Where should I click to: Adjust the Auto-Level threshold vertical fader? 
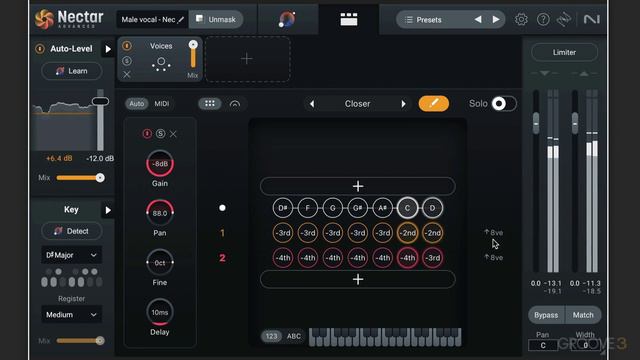[x=100, y=101]
